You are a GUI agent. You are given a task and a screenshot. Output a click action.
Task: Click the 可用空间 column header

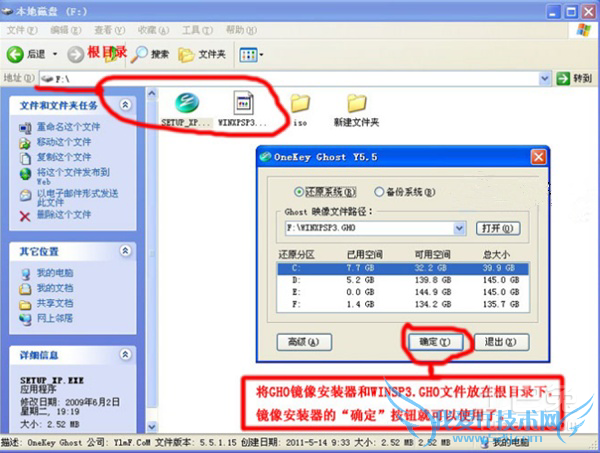coord(432,254)
